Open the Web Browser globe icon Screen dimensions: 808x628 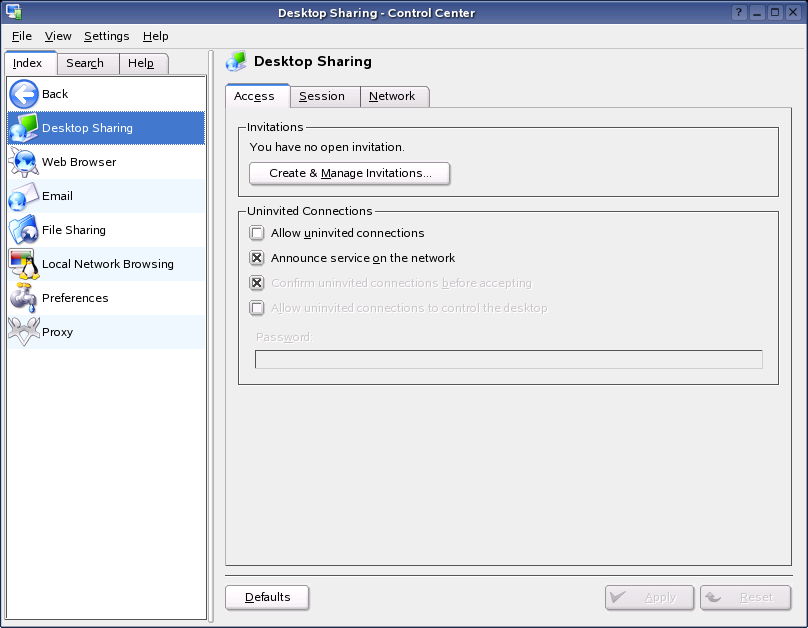click(24, 162)
